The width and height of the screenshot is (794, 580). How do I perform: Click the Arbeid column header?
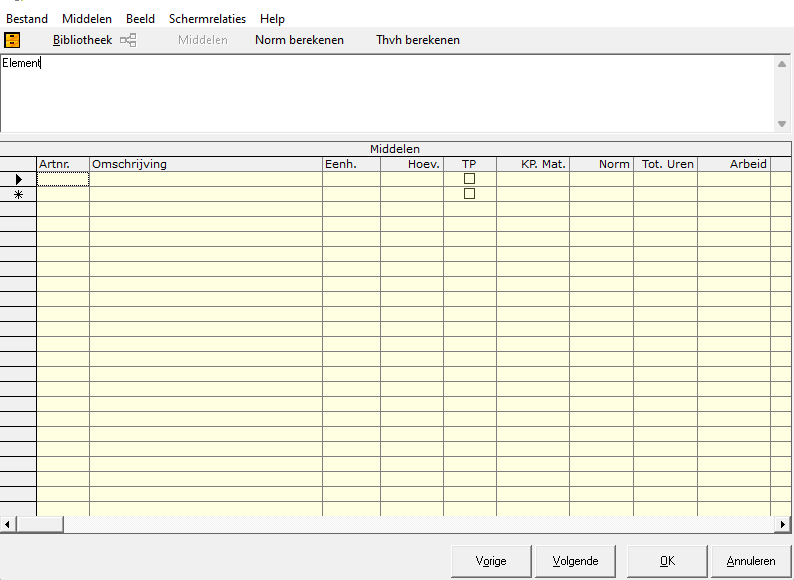tap(734, 164)
